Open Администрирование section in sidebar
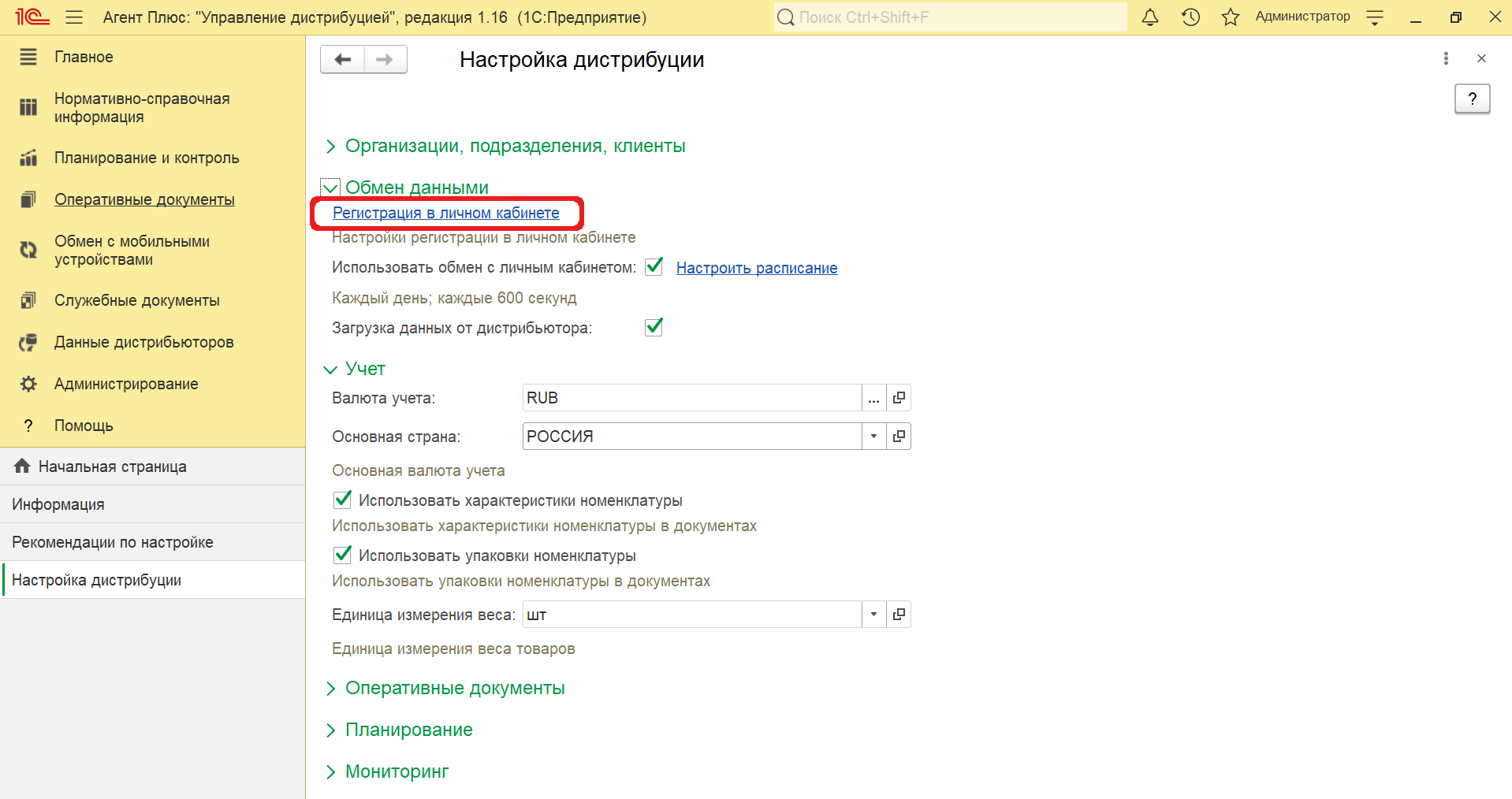This screenshot has height=799, width=1512. [126, 384]
